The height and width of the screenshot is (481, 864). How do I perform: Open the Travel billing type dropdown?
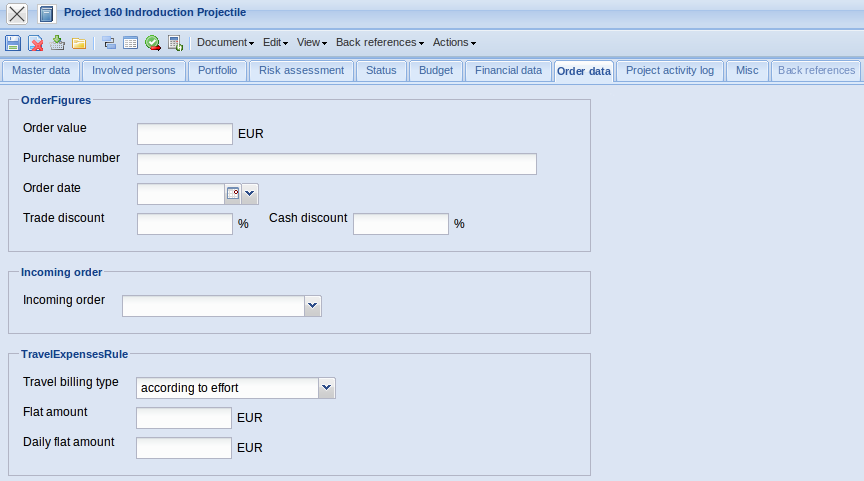pyautogui.click(x=326, y=388)
